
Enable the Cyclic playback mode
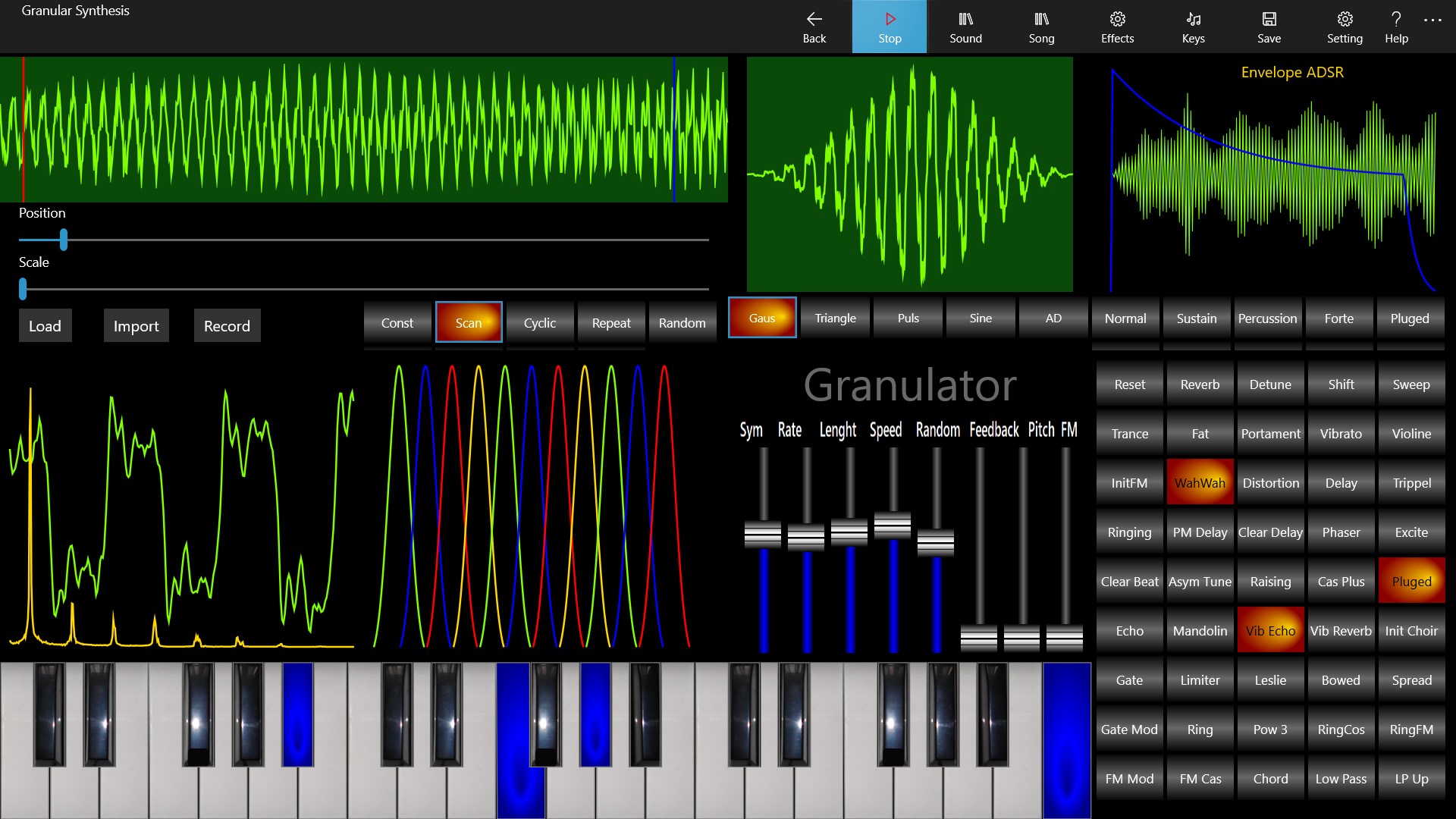(539, 323)
